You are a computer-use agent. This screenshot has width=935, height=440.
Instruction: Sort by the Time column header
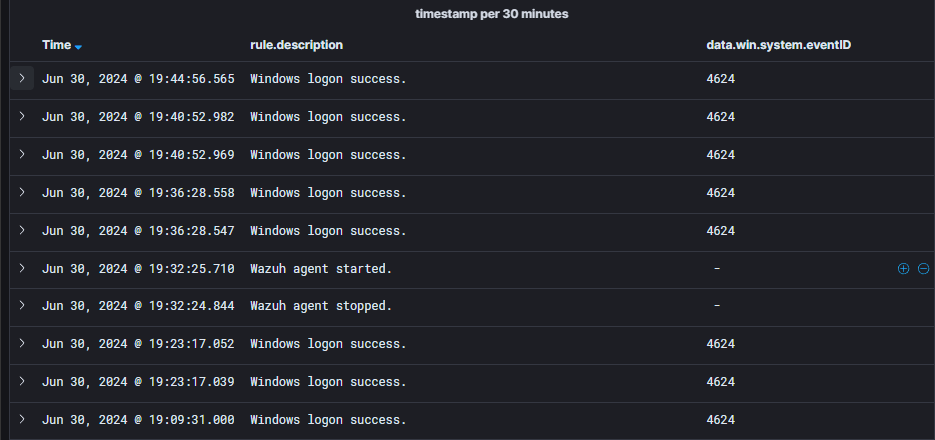tap(56, 45)
